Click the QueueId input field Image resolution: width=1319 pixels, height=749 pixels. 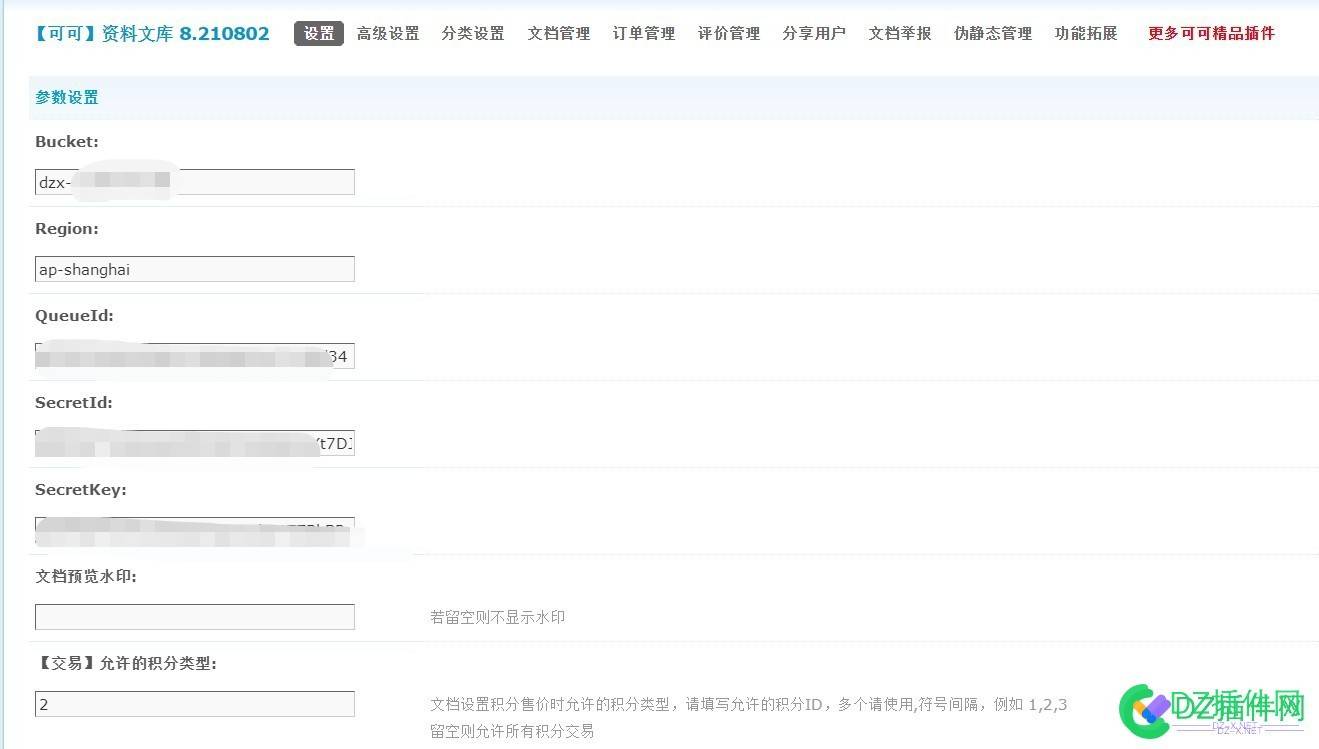pyautogui.click(x=194, y=355)
